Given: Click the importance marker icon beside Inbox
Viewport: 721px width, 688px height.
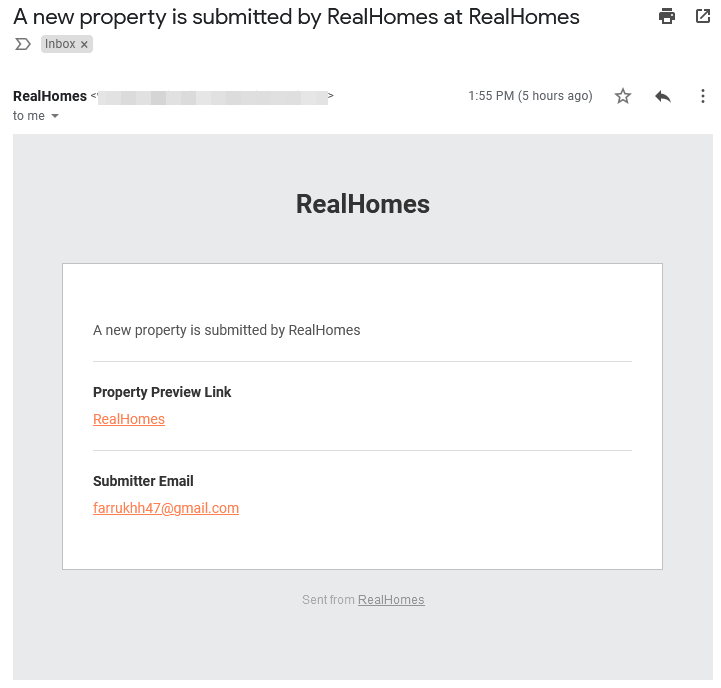Looking at the screenshot, I should pyautogui.click(x=23, y=44).
